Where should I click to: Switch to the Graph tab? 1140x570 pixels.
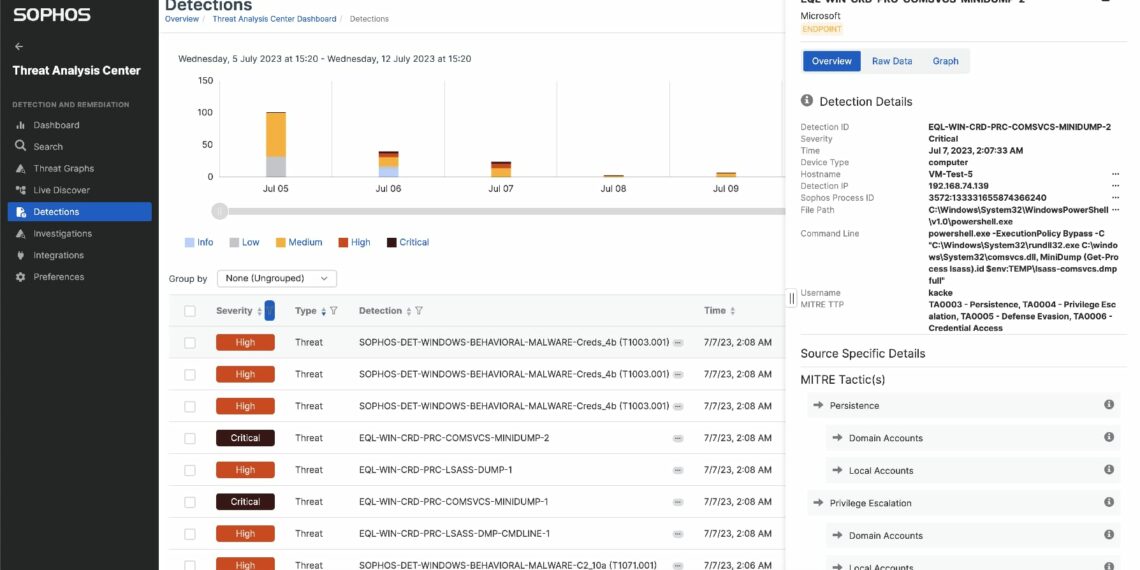tap(945, 61)
